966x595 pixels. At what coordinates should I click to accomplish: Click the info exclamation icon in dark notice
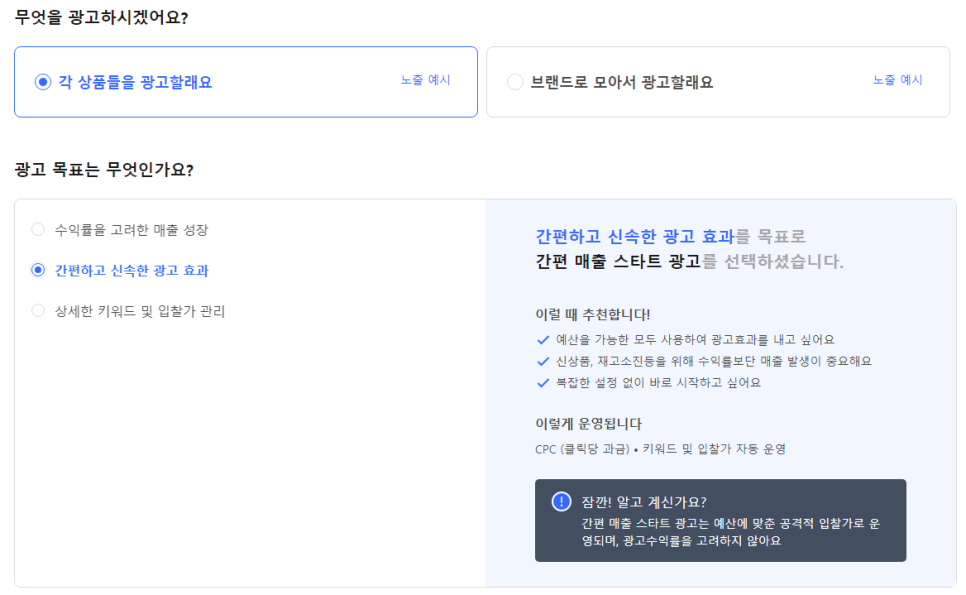click(561, 501)
